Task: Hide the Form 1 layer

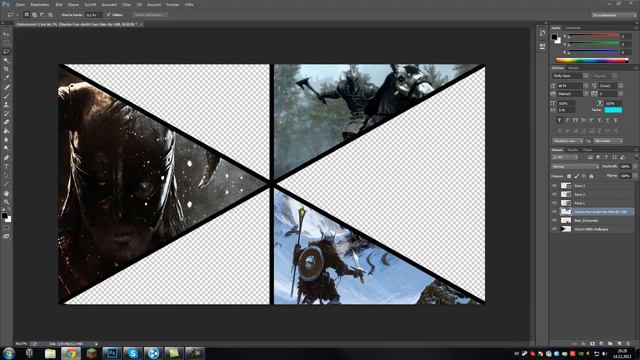Action: pyautogui.click(x=554, y=203)
